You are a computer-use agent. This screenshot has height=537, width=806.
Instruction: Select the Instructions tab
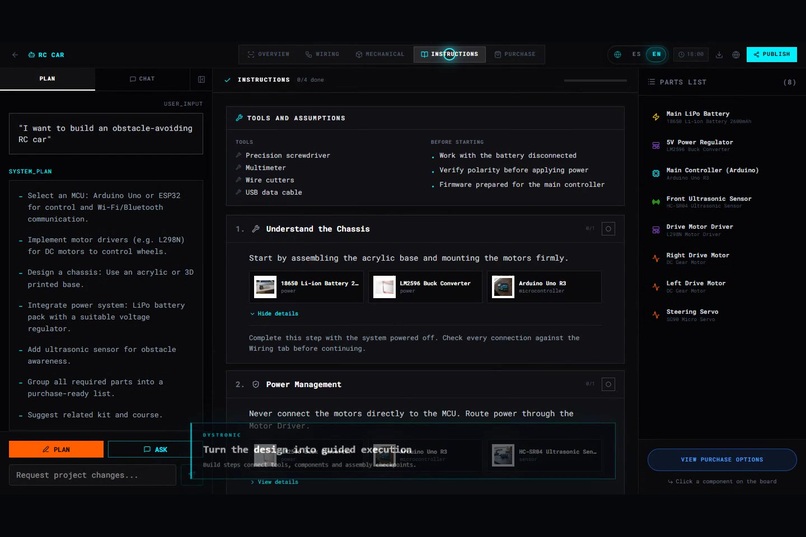point(450,54)
